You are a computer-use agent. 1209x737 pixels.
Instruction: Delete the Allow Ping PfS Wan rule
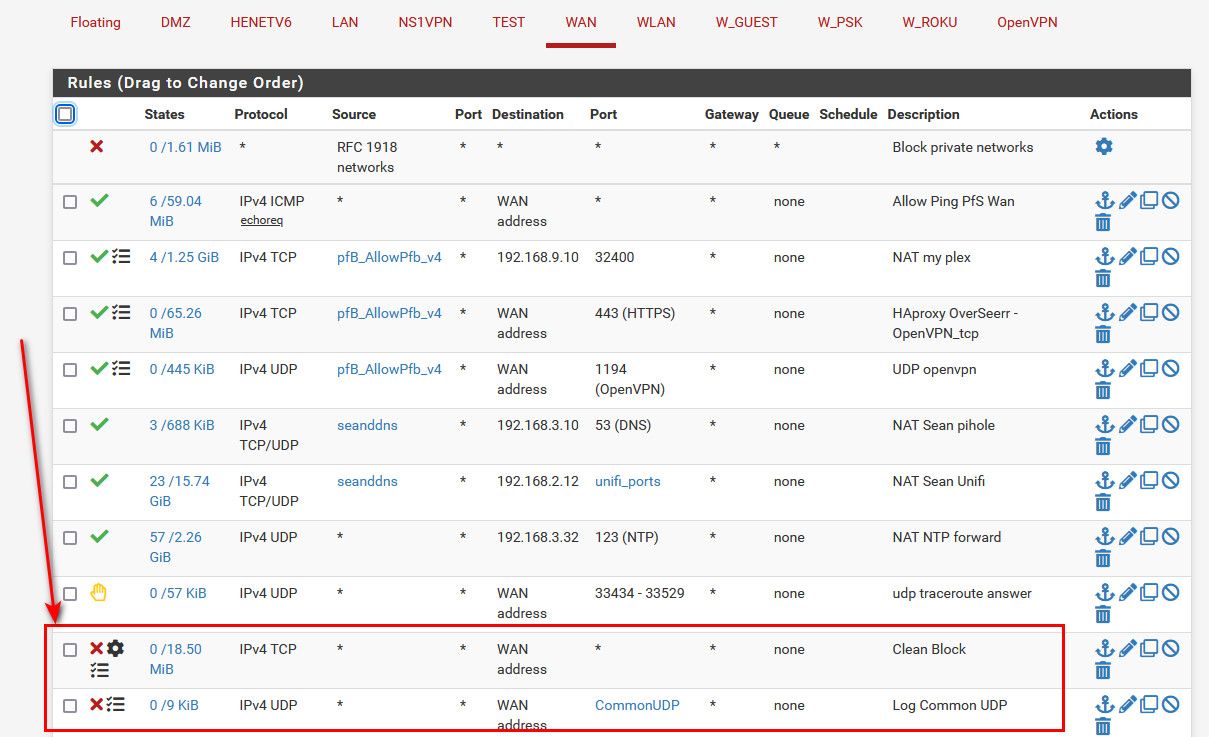1103,223
